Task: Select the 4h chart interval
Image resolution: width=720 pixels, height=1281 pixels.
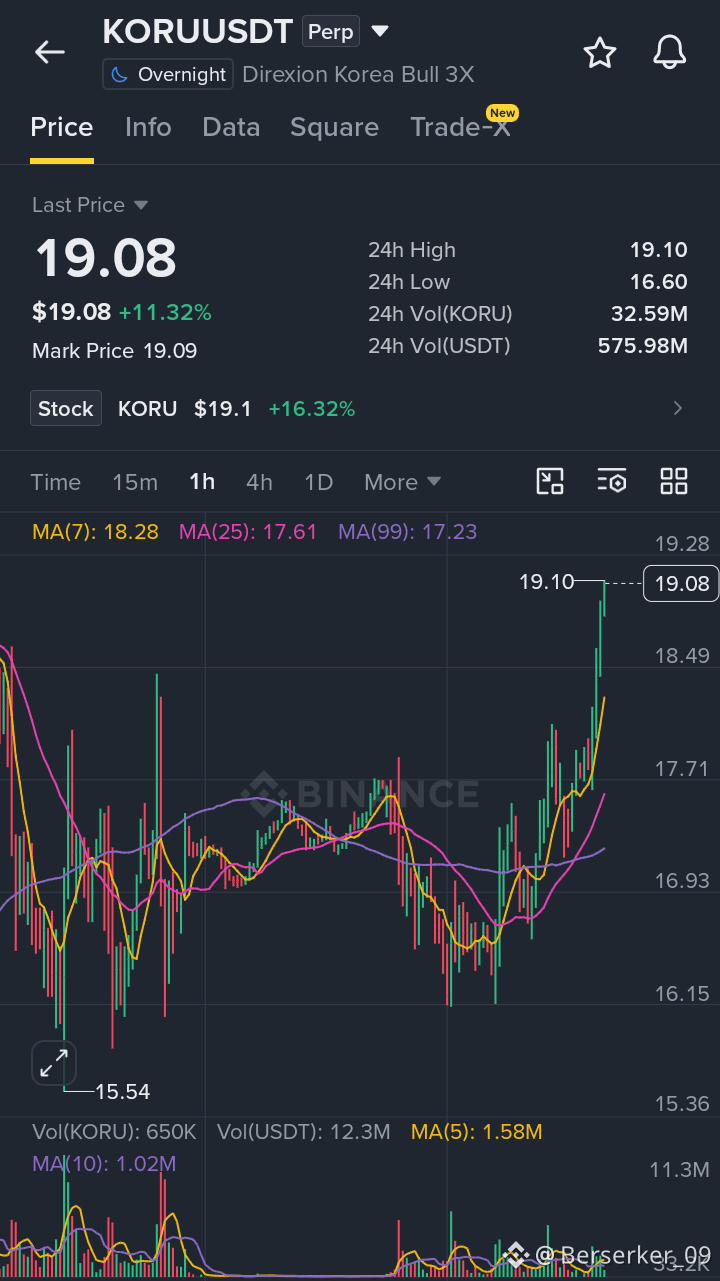Action: pyautogui.click(x=259, y=482)
